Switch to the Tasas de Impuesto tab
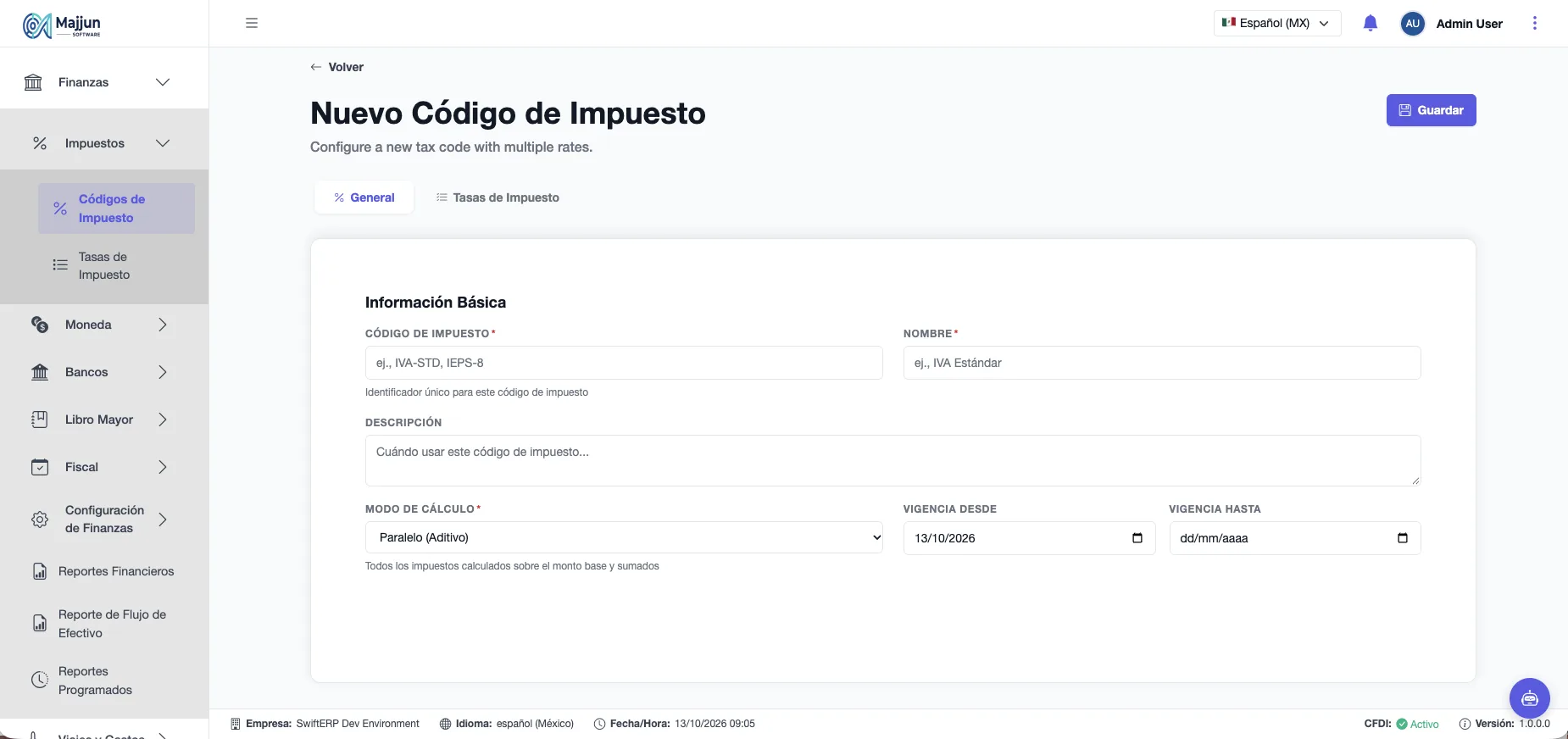The height and width of the screenshot is (739, 1568). pos(498,197)
